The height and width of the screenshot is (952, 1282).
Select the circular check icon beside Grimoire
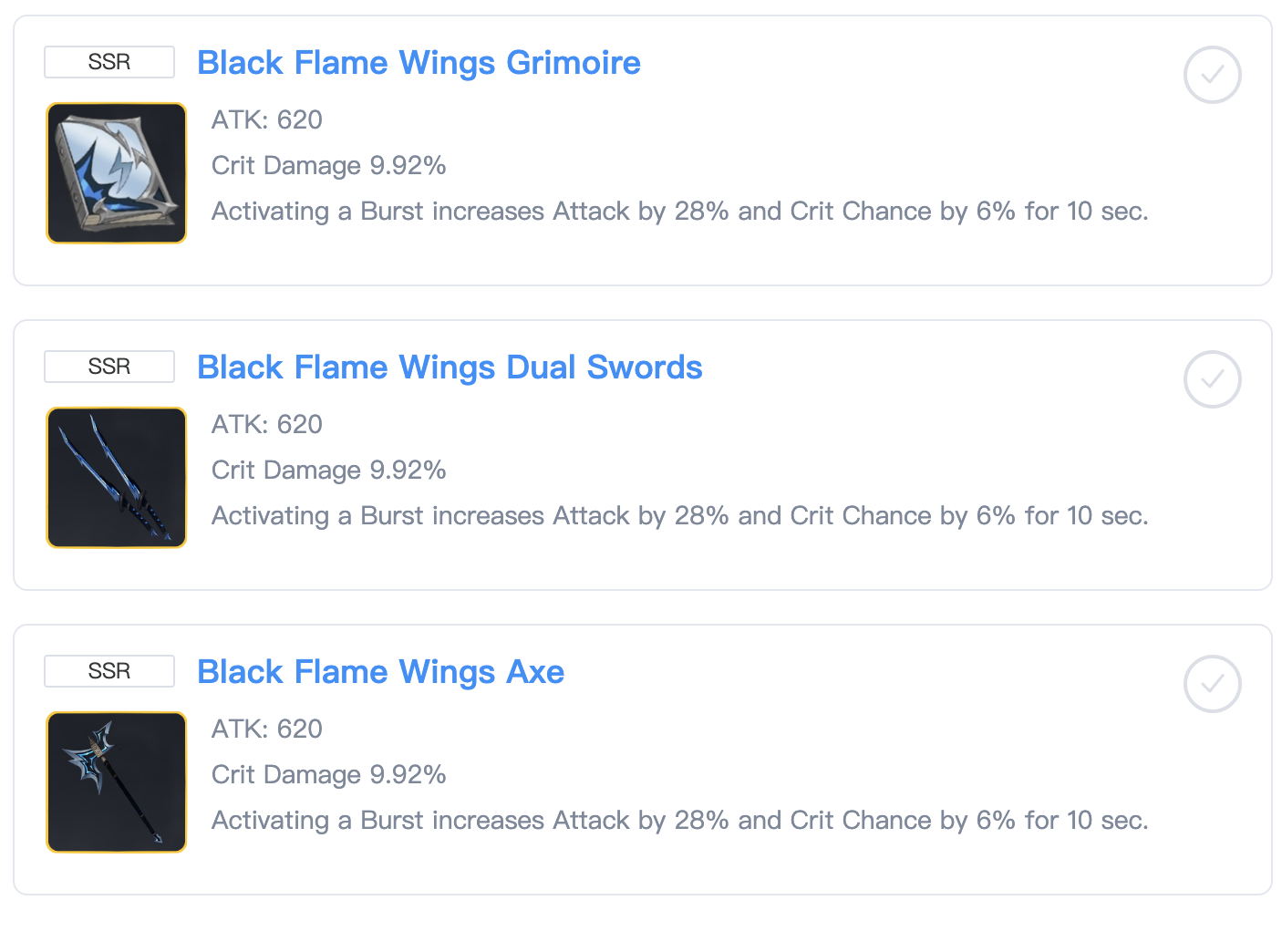pos(1212,75)
